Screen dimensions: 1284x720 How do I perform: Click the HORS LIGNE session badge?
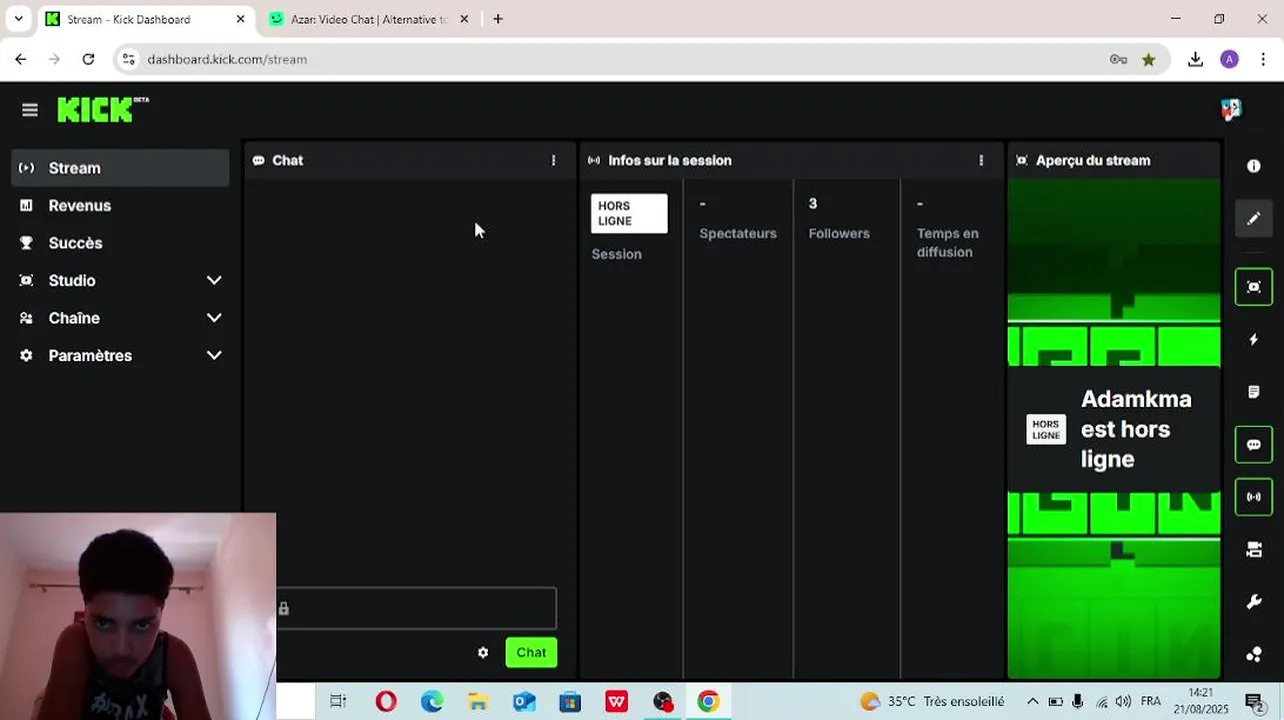click(629, 213)
